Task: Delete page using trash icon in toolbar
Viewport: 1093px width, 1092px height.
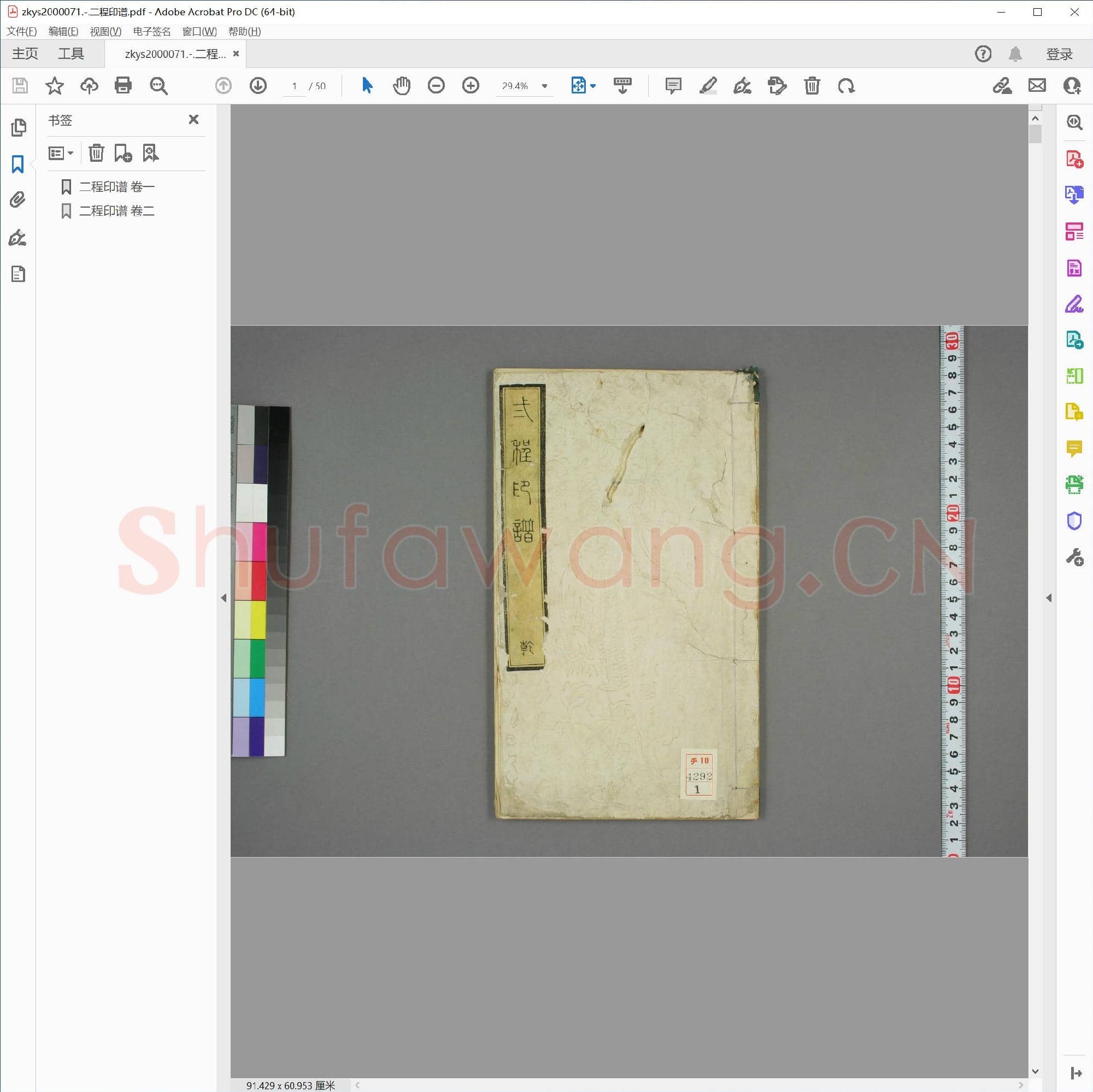Action: 812,86
